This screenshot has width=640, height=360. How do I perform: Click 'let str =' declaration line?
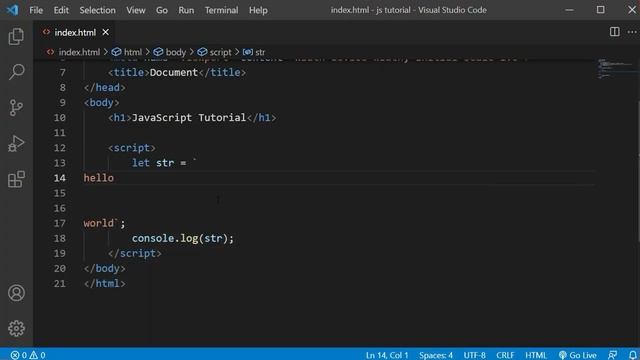[x=164, y=163]
